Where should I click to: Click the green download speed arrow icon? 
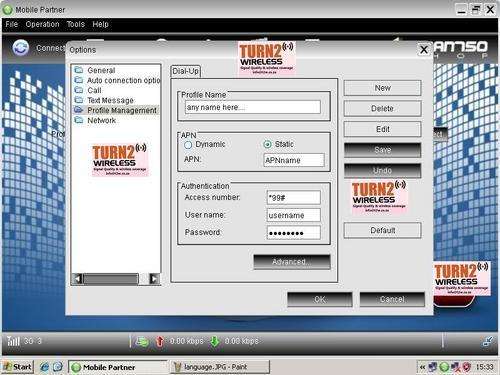[x=215, y=341]
